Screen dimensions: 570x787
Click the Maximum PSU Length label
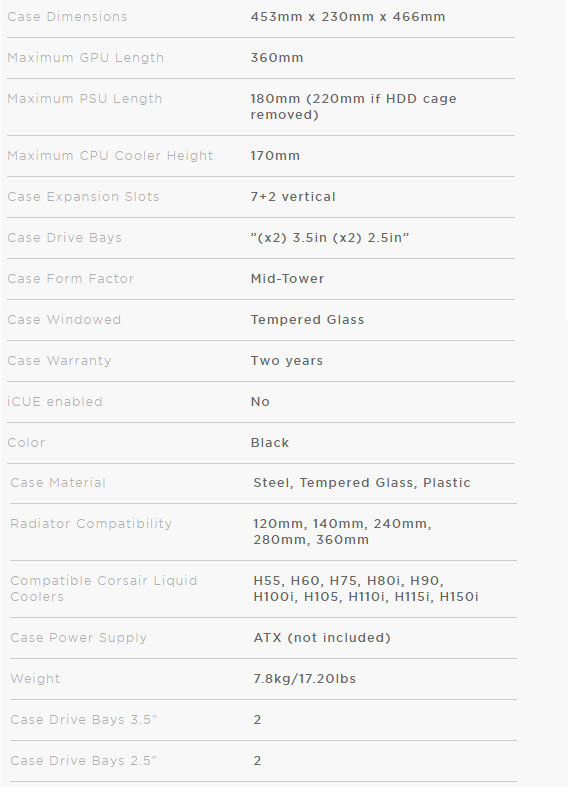pos(84,98)
